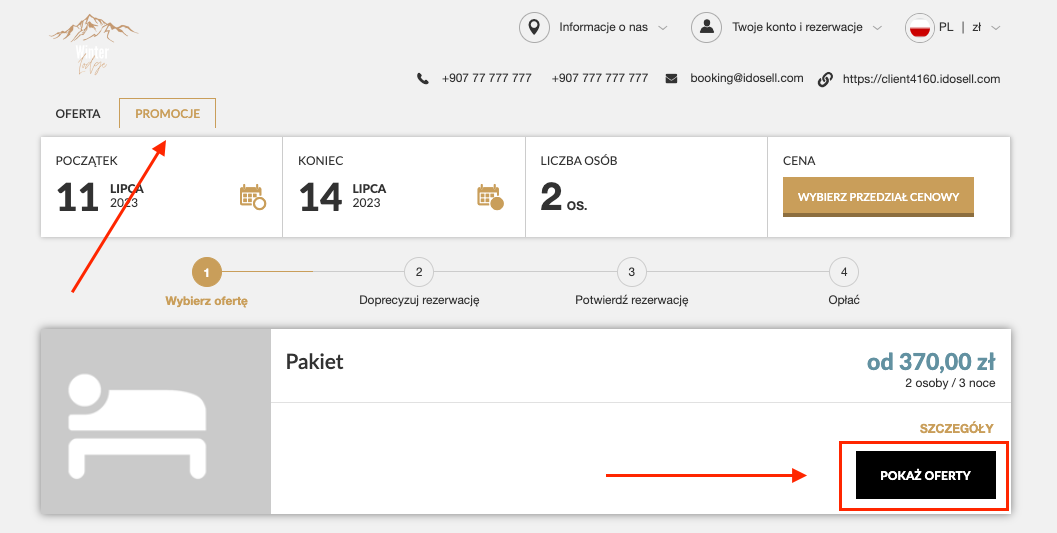Click the CENA label

coord(799,161)
